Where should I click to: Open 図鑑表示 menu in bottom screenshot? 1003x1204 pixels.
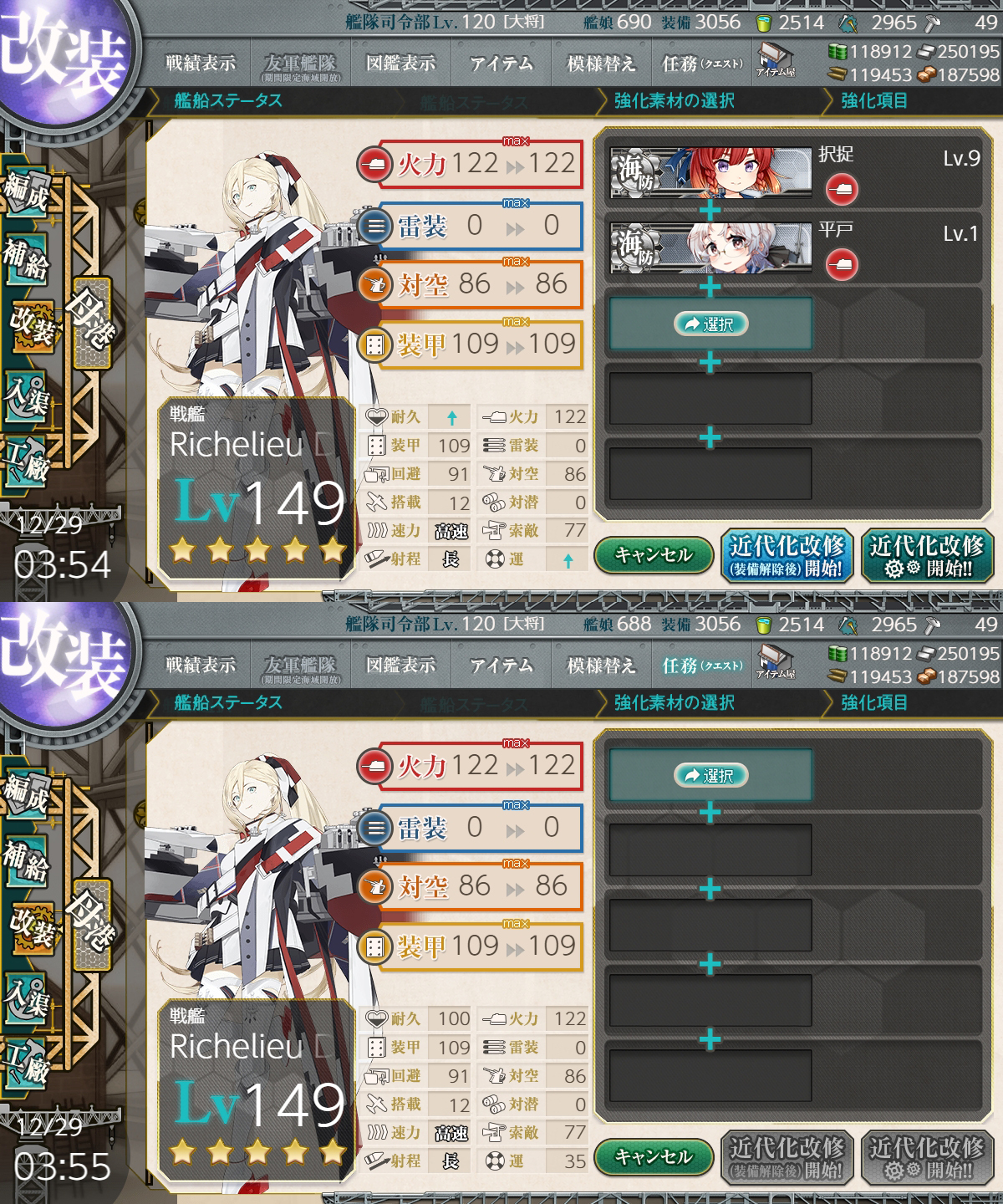click(401, 665)
